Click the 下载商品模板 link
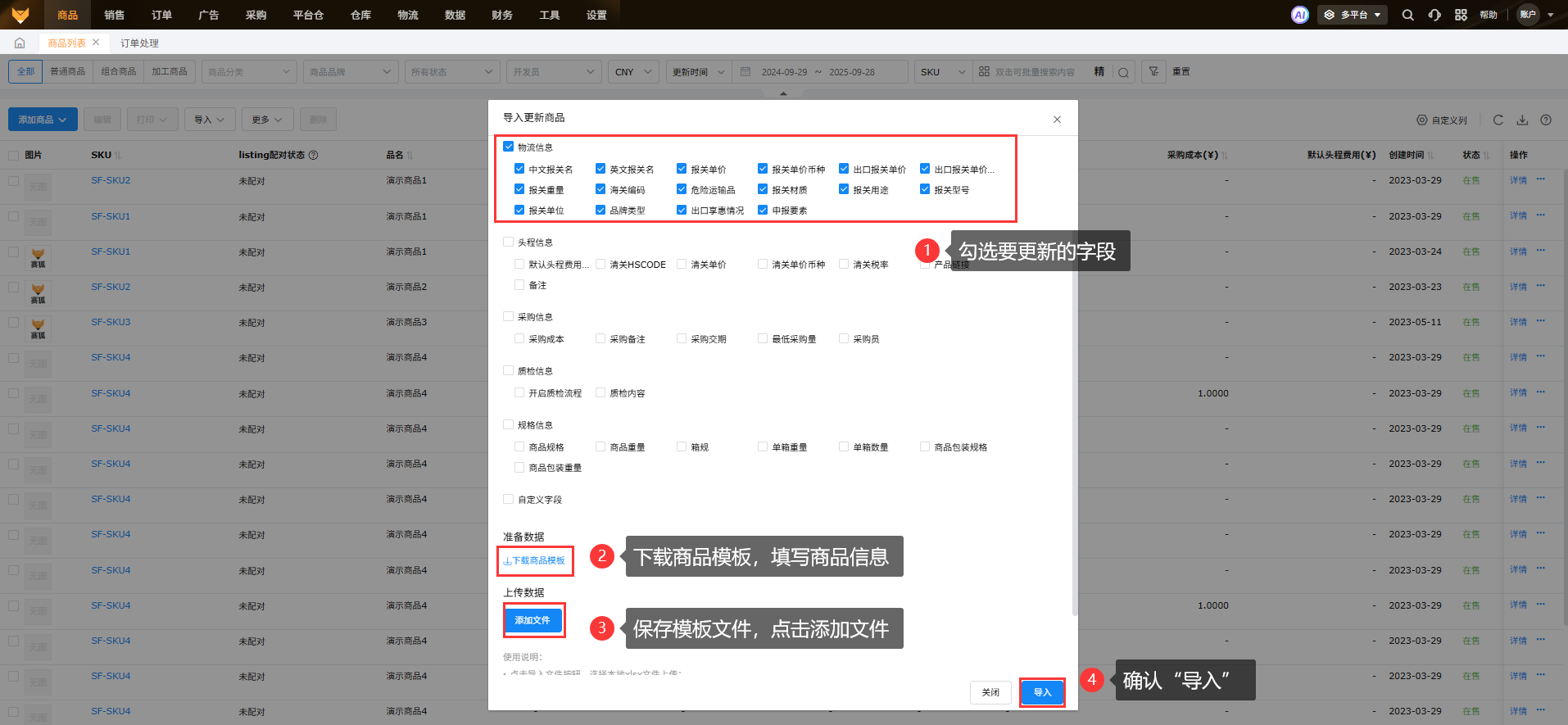The width and height of the screenshot is (1568, 725). [534, 560]
